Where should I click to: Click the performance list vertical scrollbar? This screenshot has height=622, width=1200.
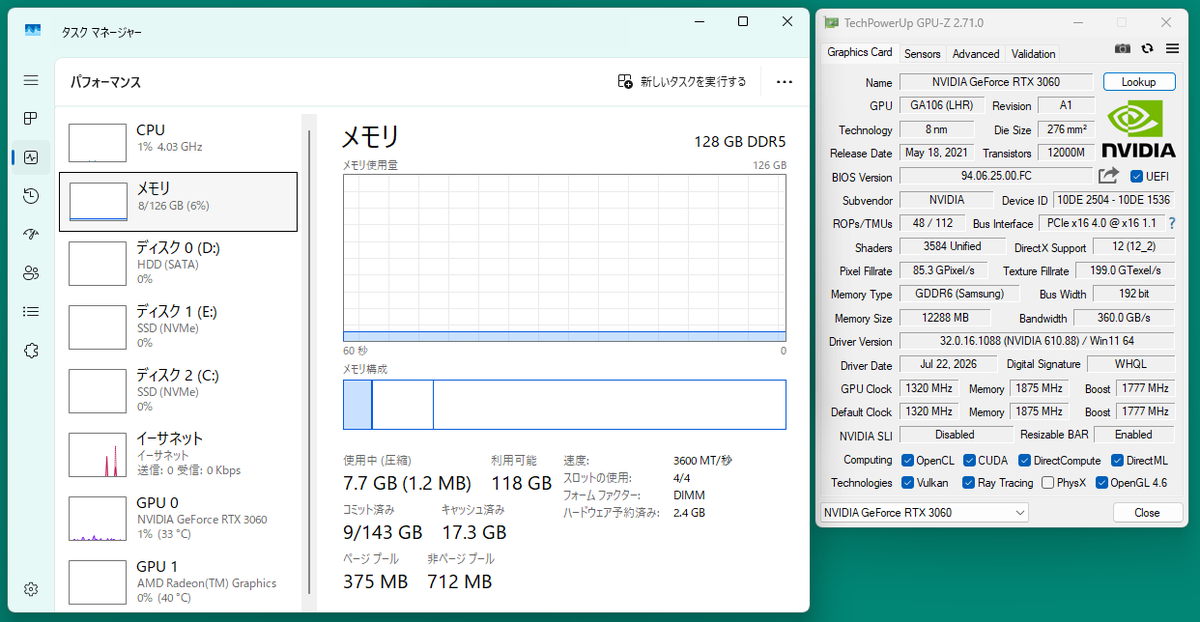click(x=309, y=361)
